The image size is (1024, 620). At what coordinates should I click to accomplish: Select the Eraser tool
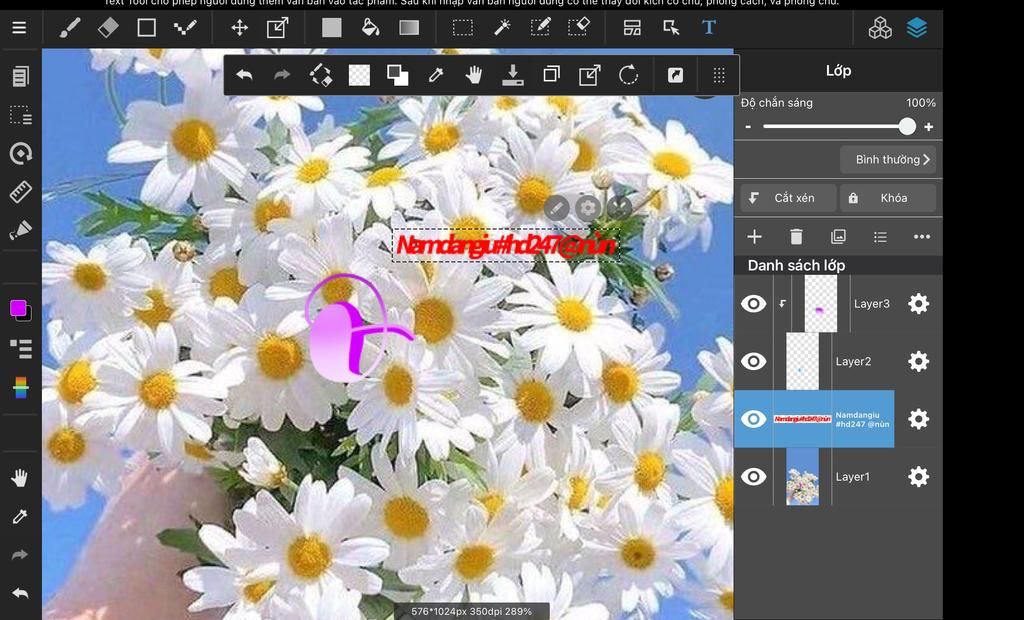(108, 28)
